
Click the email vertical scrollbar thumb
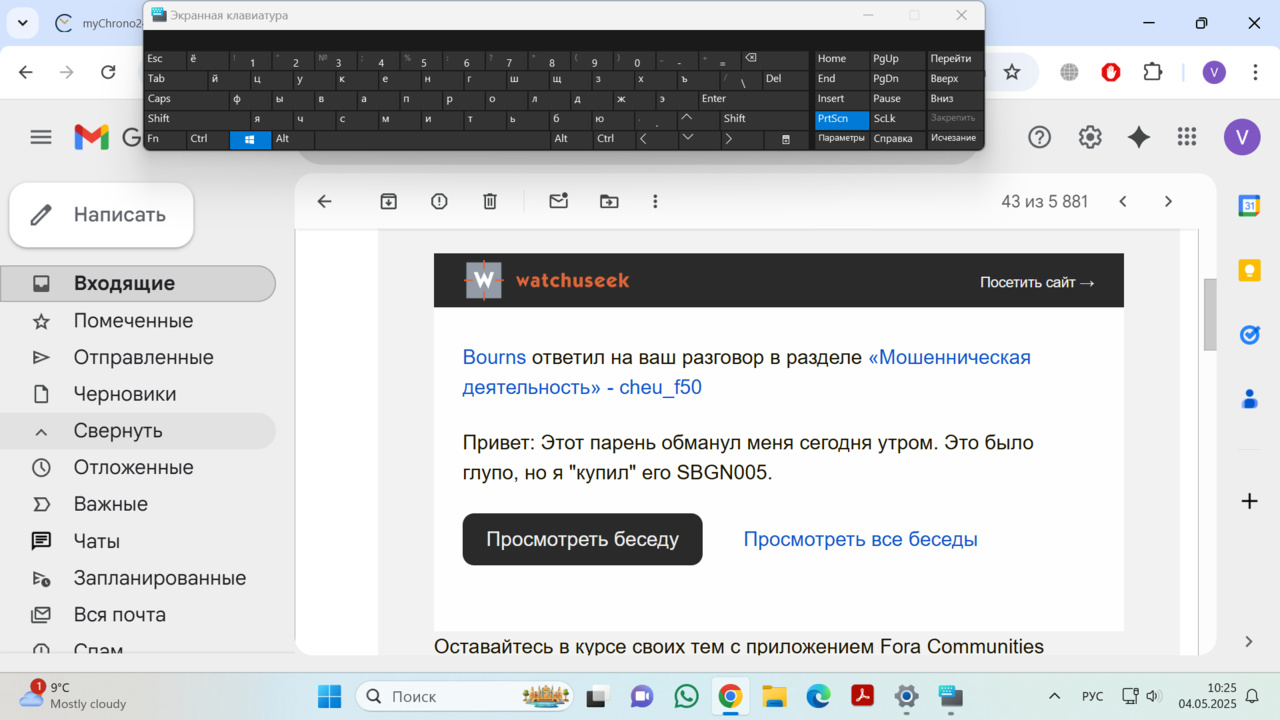click(x=1209, y=314)
